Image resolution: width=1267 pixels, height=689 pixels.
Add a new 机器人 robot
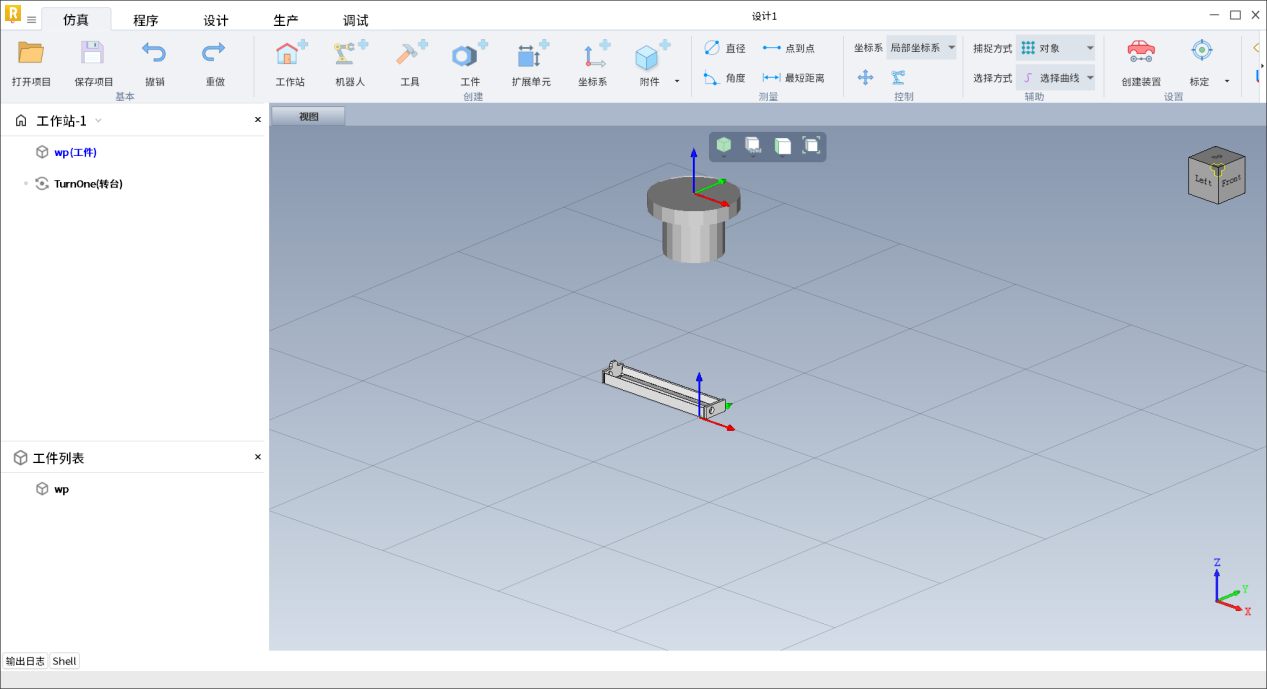[x=350, y=55]
